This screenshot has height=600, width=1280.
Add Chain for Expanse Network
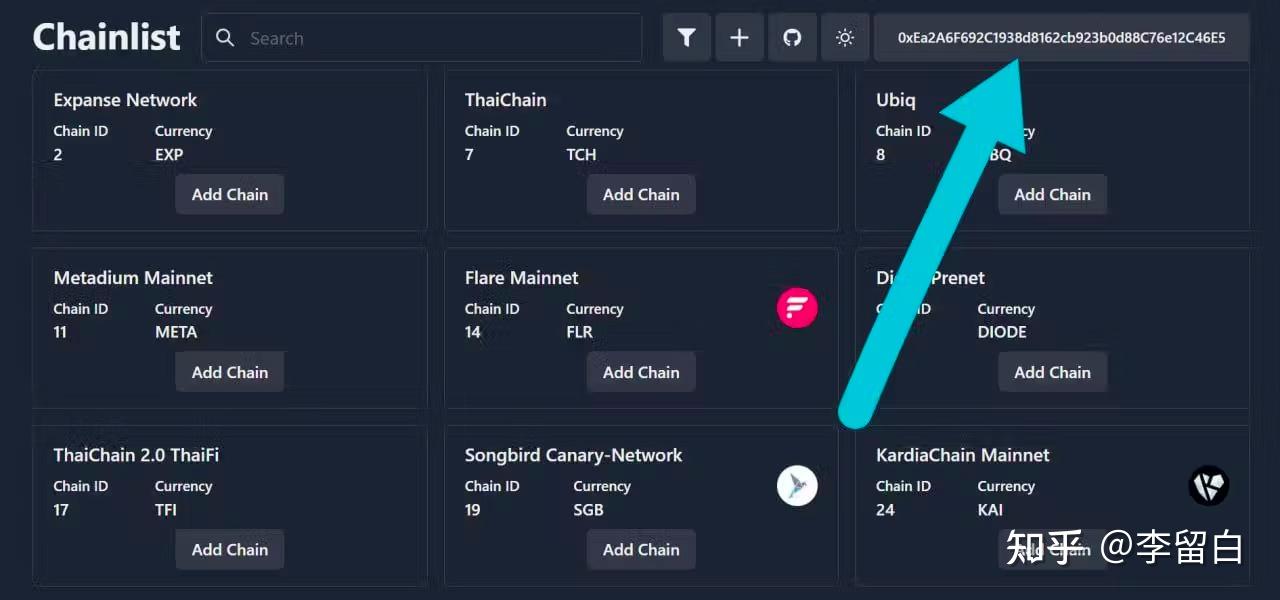pyautogui.click(x=229, y=194)
